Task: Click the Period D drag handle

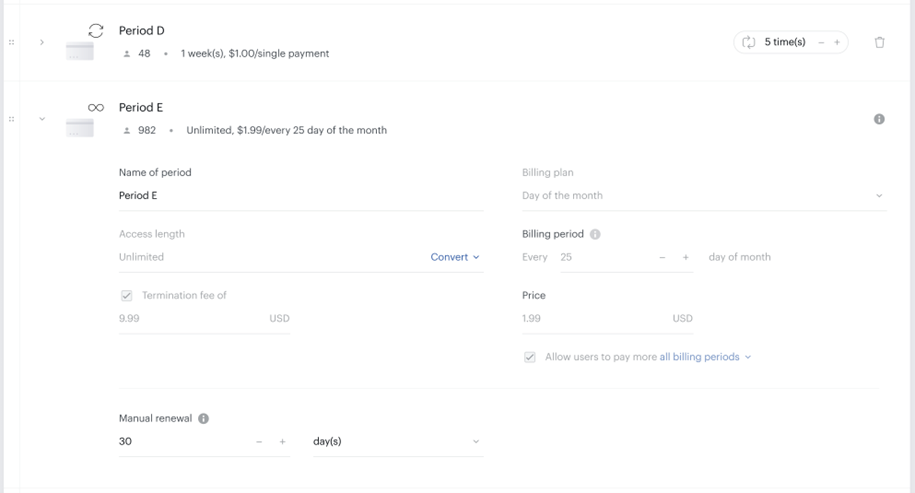Action: click(x=11, y=42)
